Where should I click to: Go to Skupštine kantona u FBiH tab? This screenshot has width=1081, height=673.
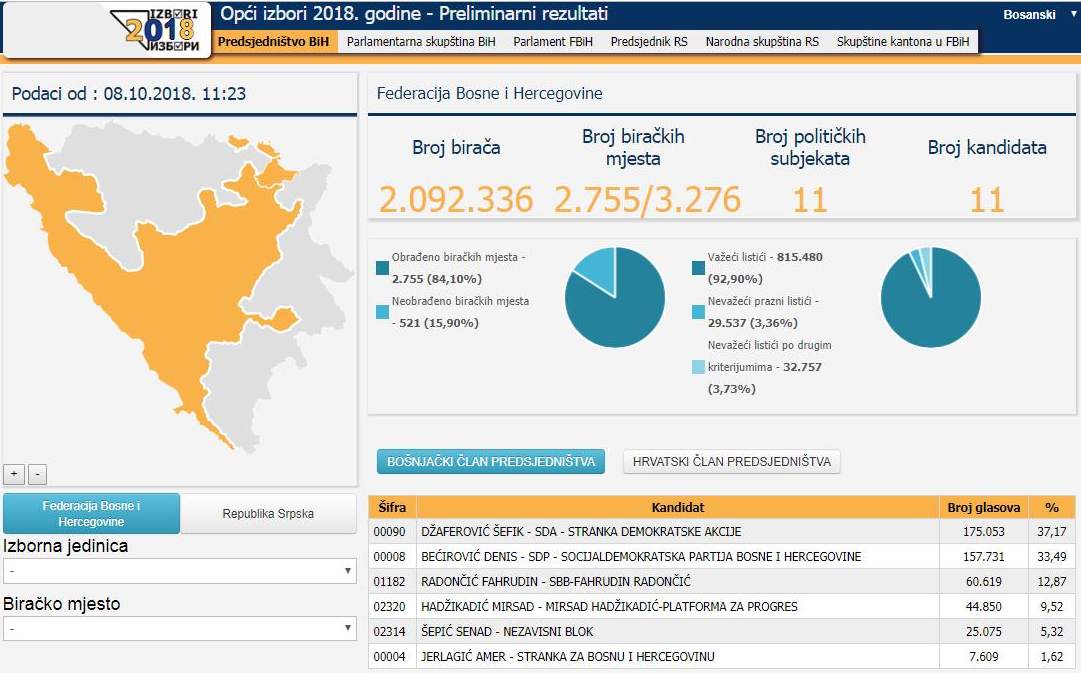tap(902, 42)
